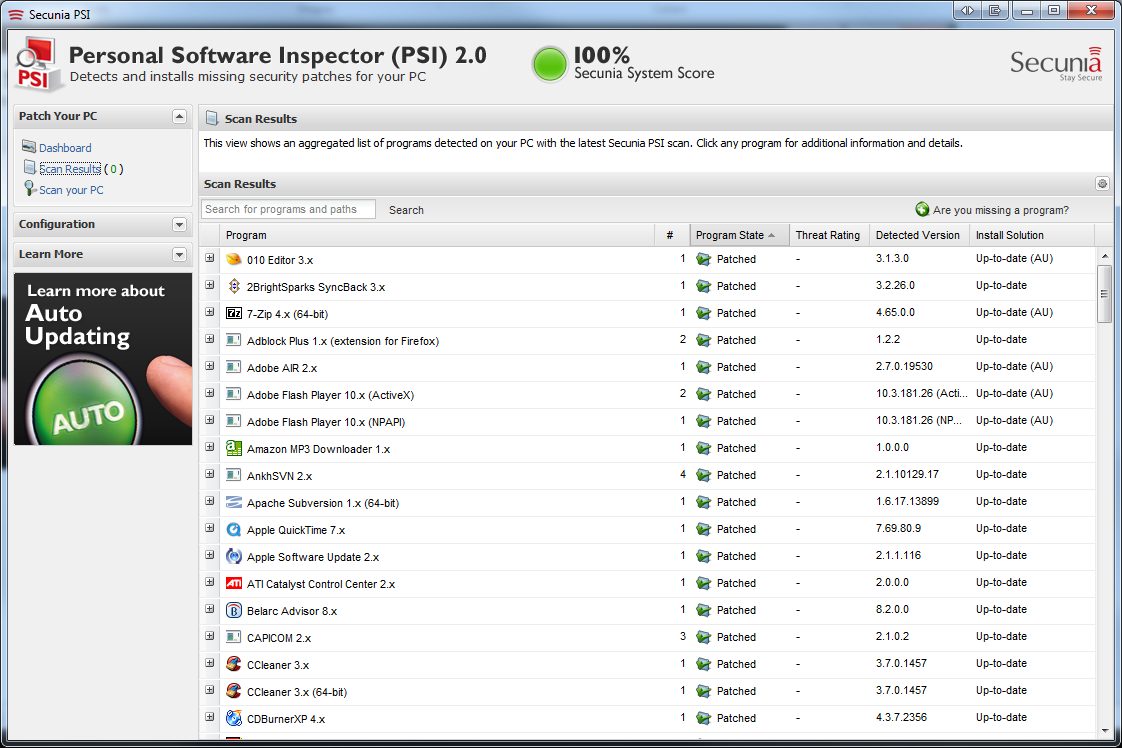This screenshot has height=748, width=1122.
Task: Sort by the # column header
Action: (671, 235)
